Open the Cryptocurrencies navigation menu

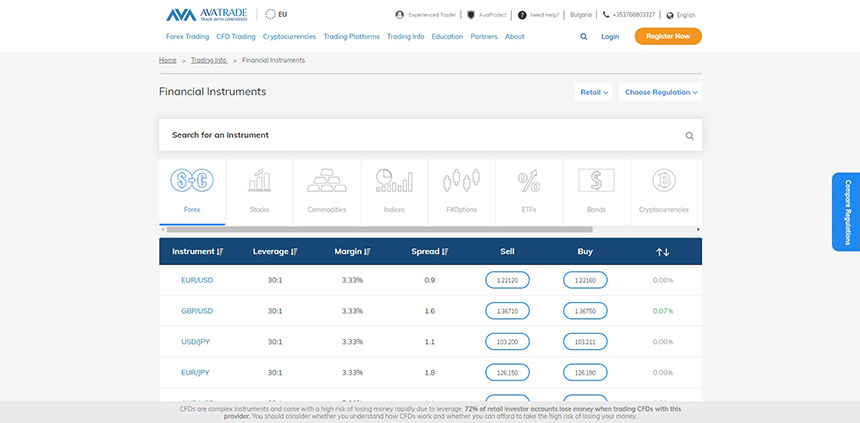tap(289, 36)
